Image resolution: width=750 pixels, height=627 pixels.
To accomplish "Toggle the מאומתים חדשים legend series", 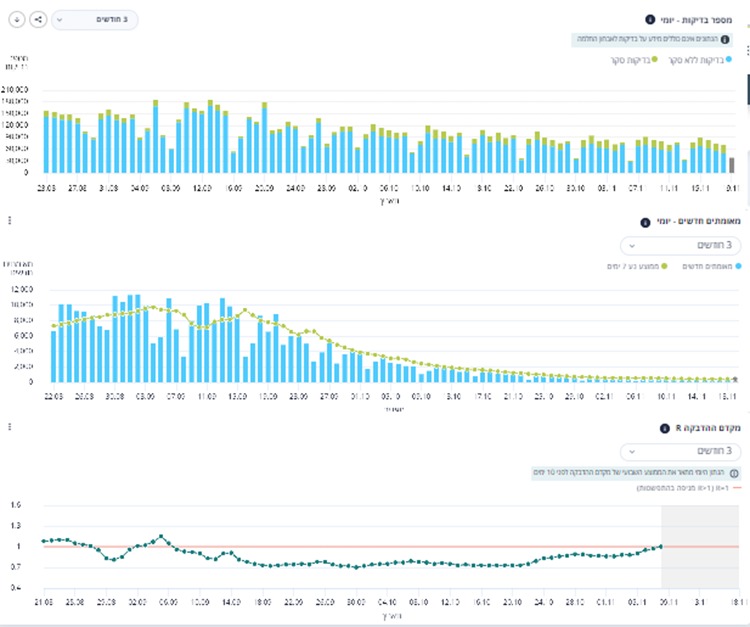I will (711, 266).
